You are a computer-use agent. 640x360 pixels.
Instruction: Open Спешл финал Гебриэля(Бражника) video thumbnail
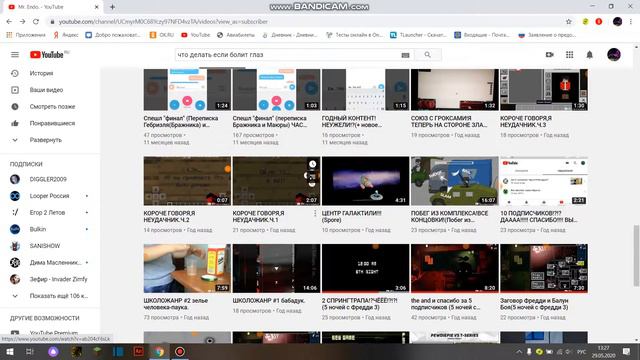(187, 90)
